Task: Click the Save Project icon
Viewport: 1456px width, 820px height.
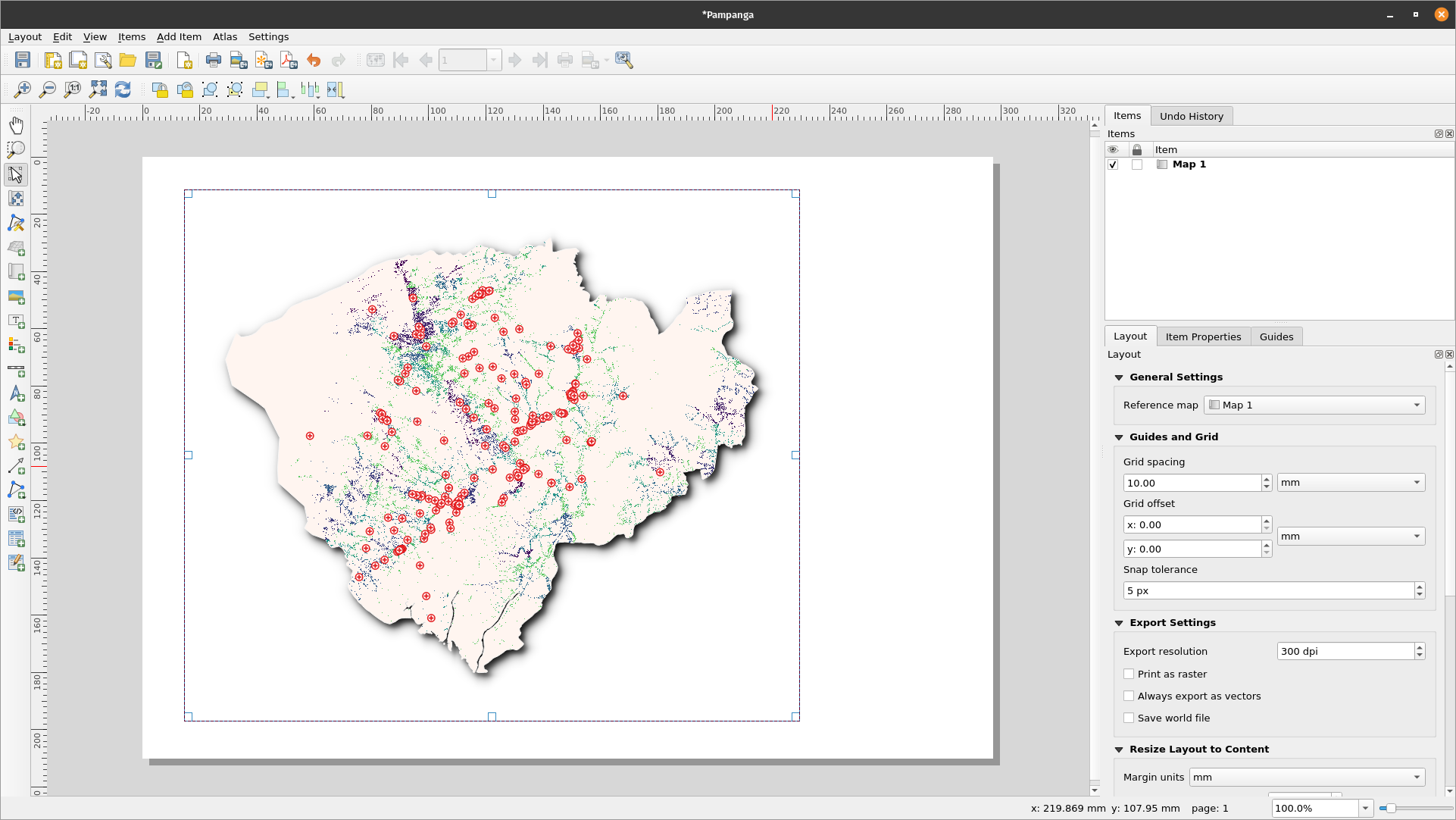Action: [x=23, y=61]
